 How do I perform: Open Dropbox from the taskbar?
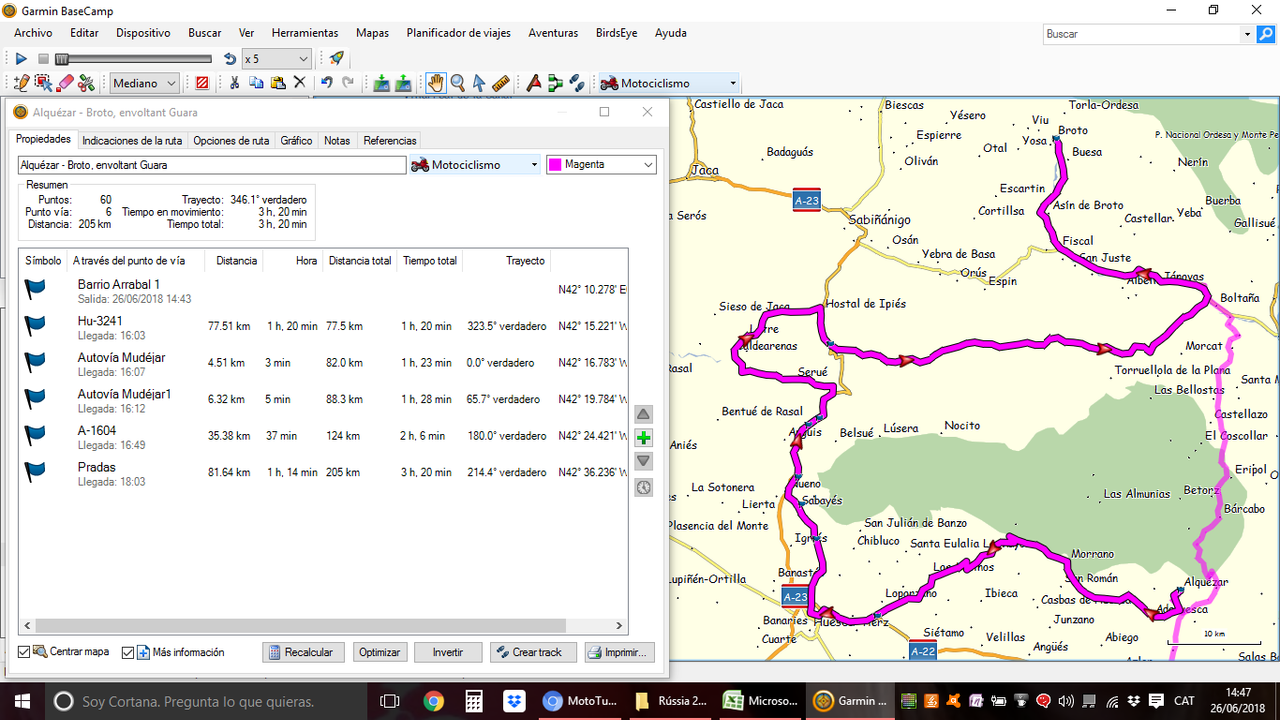515,701
